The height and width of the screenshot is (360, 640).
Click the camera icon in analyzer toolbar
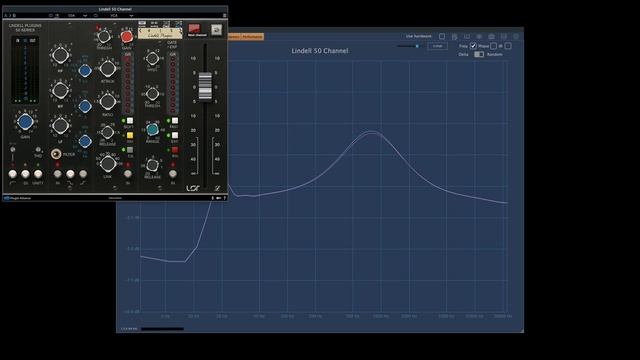[491, 36]
